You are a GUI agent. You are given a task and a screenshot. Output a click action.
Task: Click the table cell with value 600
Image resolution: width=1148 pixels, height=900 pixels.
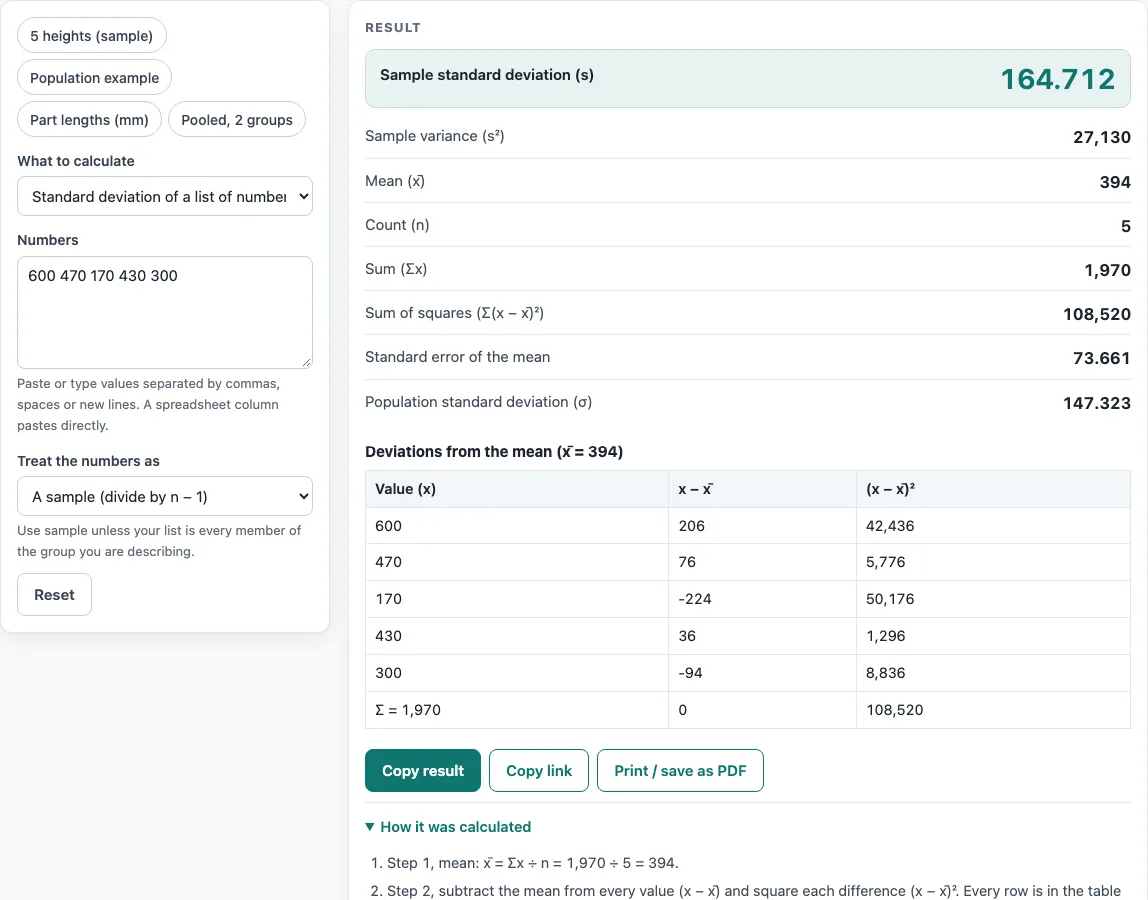pos(517,526)
